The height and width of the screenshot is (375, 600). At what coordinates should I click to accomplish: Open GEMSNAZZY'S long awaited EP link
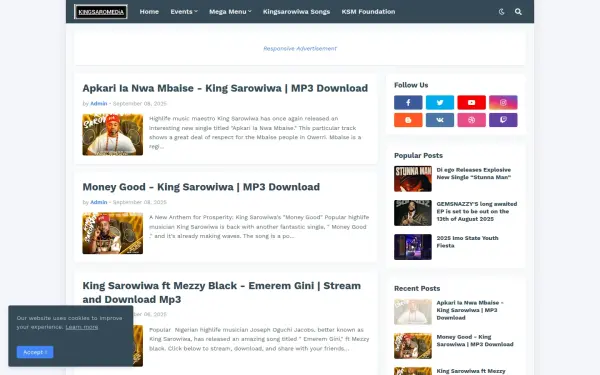477,211
